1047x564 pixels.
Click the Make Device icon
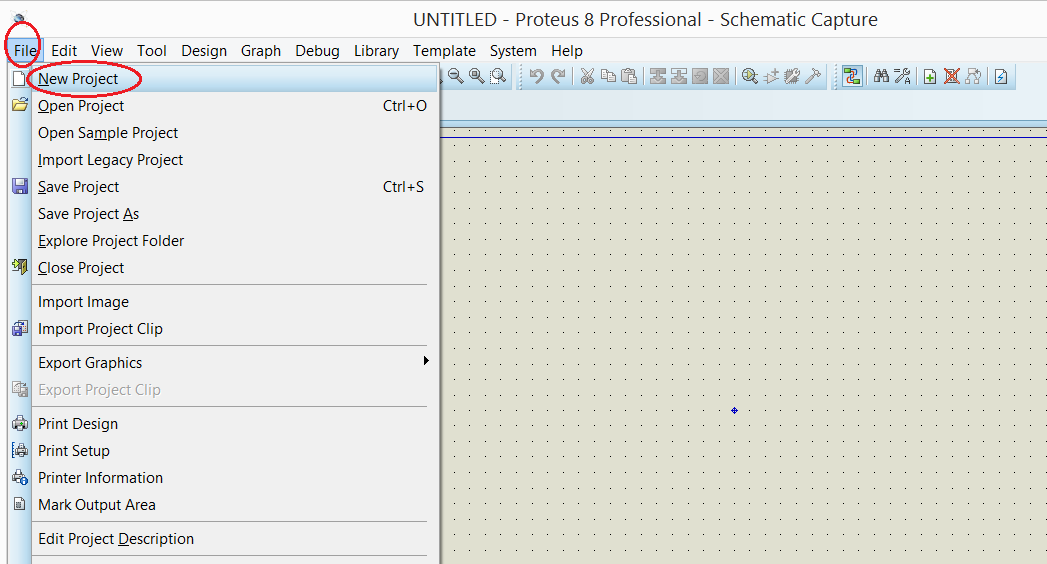click(771, 76)
